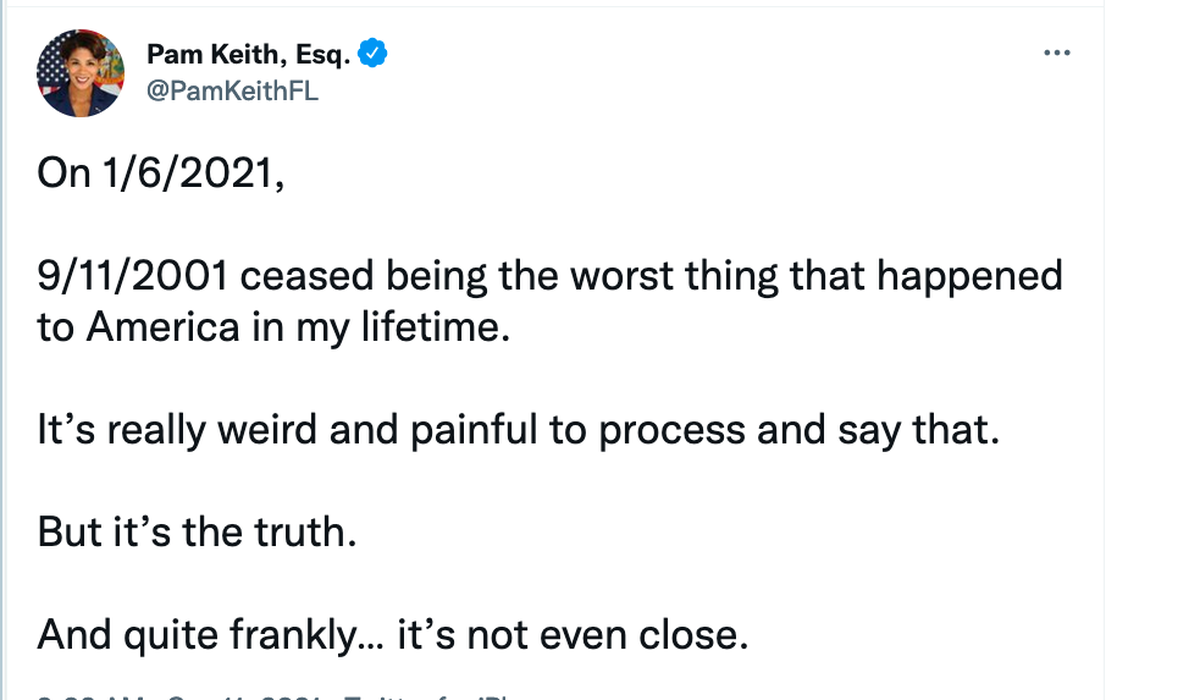The height and width of the screenshot is (700, 1200).
Task: Open Pam Keith's profile picture
Action: tap(80, 73)
